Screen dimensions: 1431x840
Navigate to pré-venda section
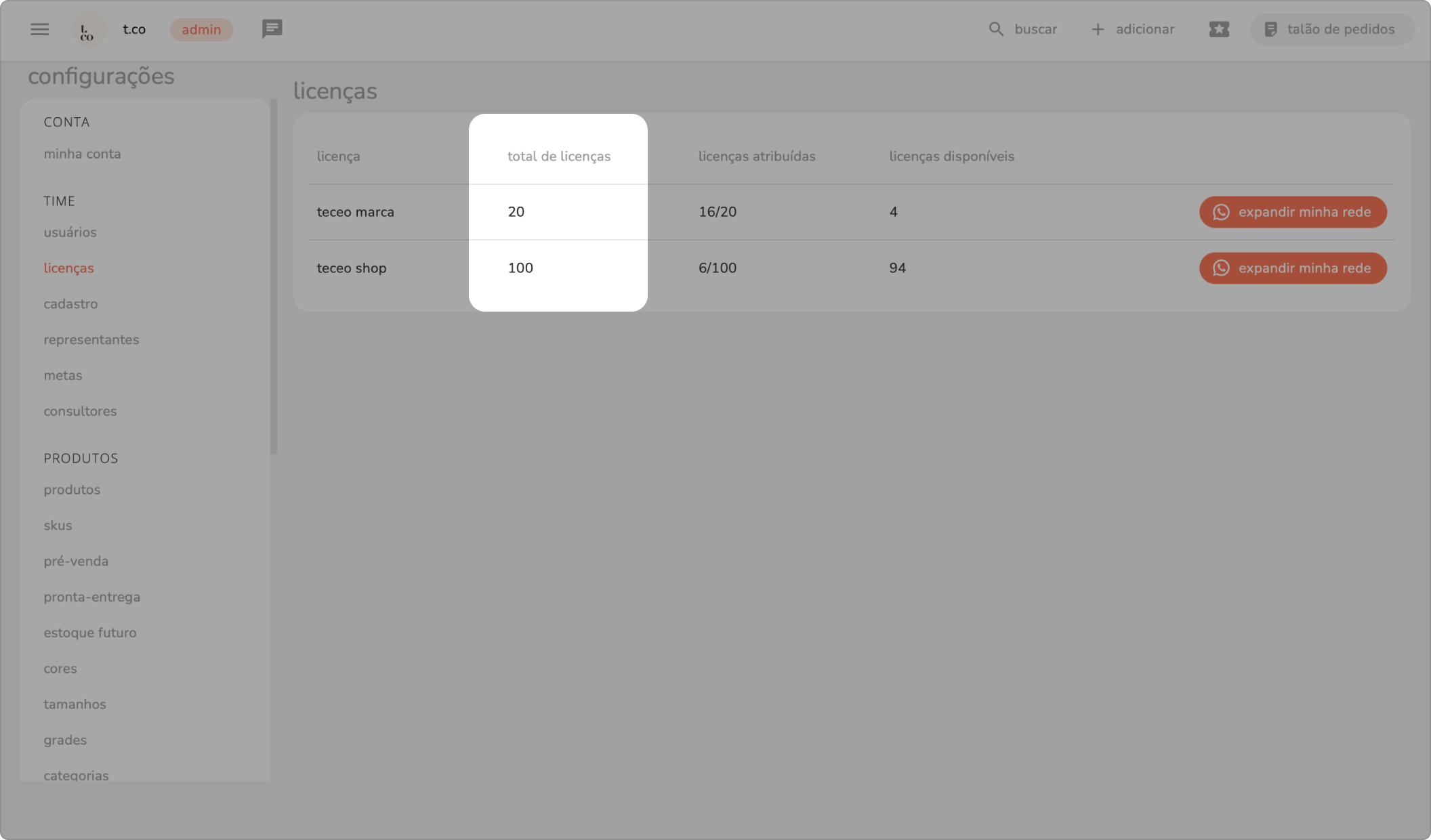[76, 561]
